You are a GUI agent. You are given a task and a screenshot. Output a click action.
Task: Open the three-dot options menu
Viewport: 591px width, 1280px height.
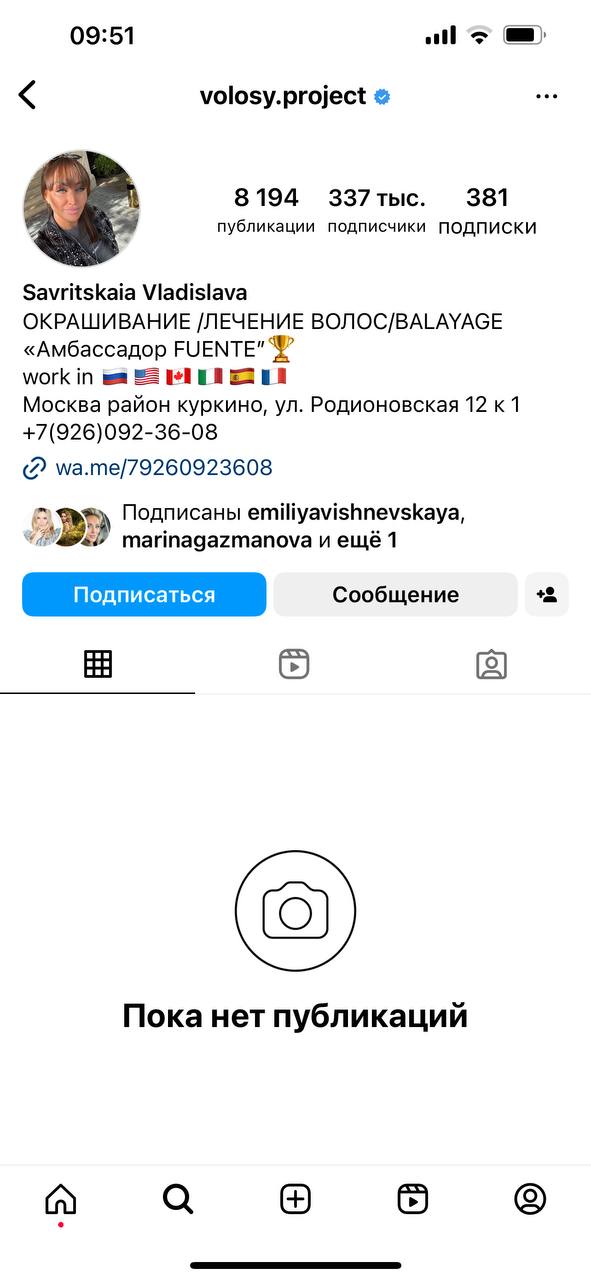(546, 96)
